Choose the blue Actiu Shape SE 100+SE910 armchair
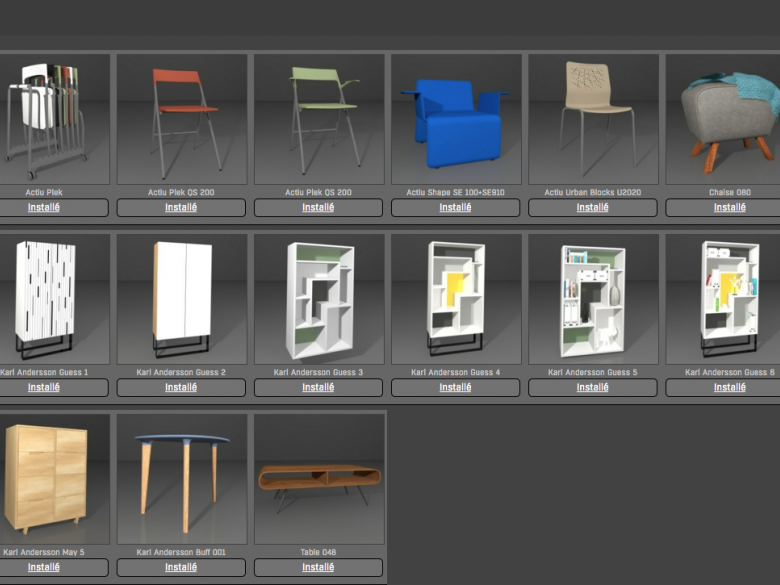Viewport: 780px width, 585px height. click(456, 119)
